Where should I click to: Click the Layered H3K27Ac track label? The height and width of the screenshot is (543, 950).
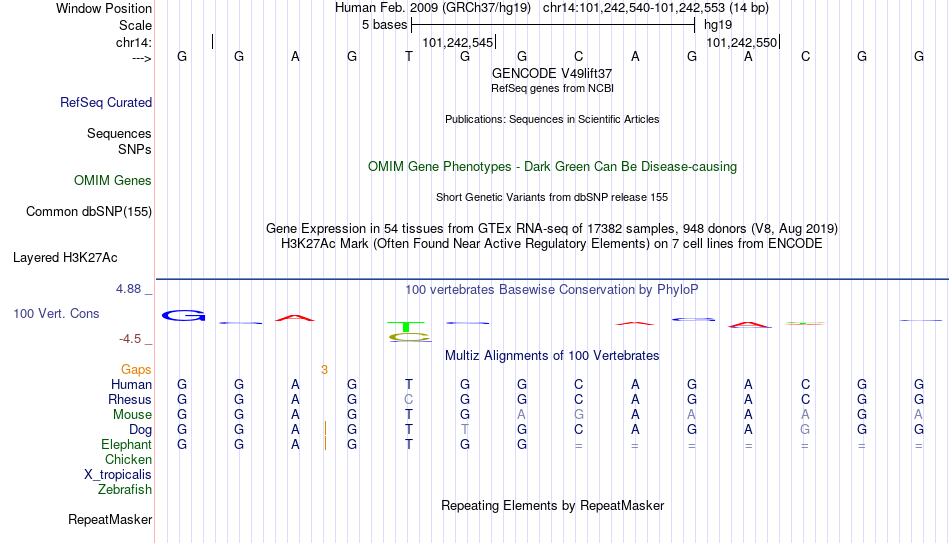(65, 258)
